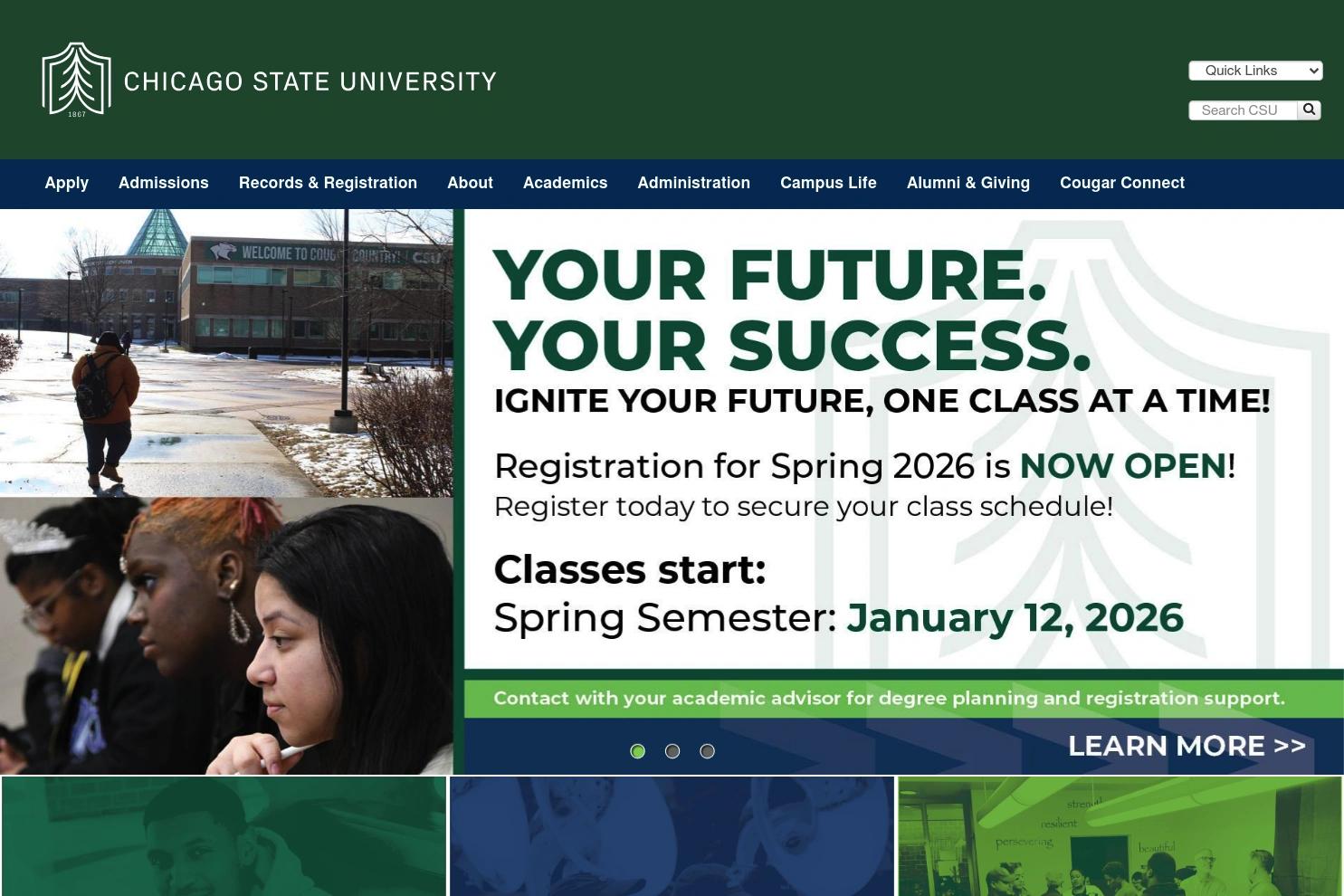Click the Alumni & Giving link
The width and height of the screenshot is (1344, 896).
tap(968, 183)
